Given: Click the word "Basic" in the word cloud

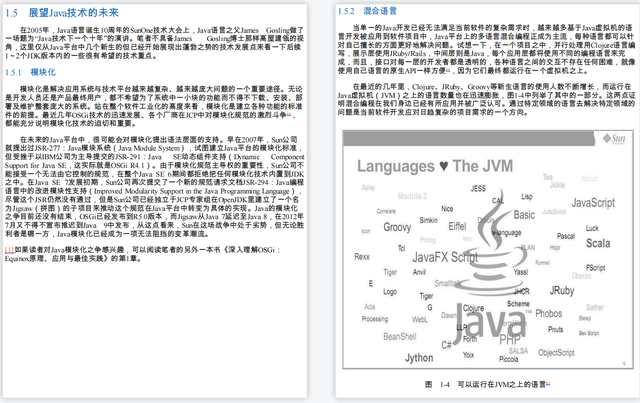Looking at the screenshot, I should click(x=524, y=215).
